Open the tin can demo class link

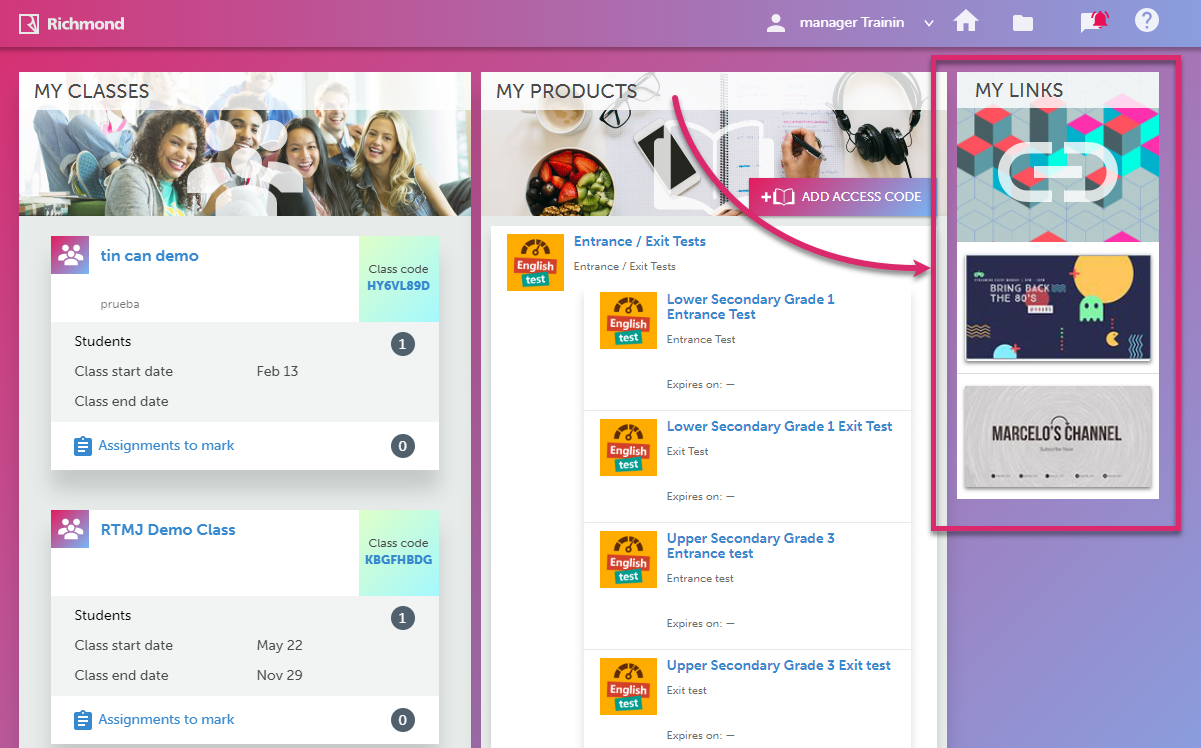click(x=149, y=256)
